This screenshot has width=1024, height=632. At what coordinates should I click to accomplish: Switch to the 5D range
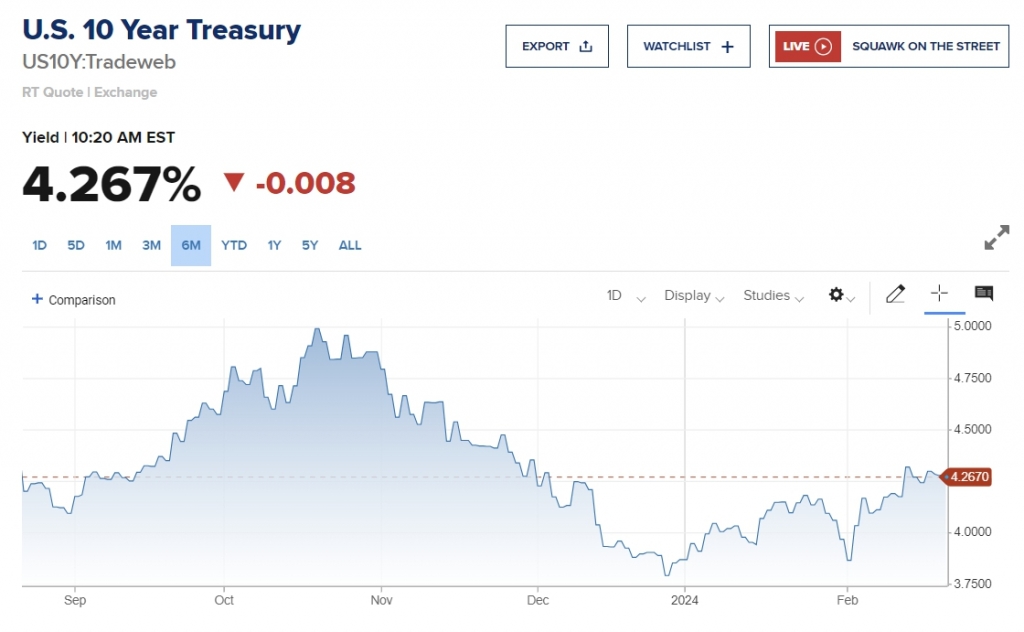(76, 245)
